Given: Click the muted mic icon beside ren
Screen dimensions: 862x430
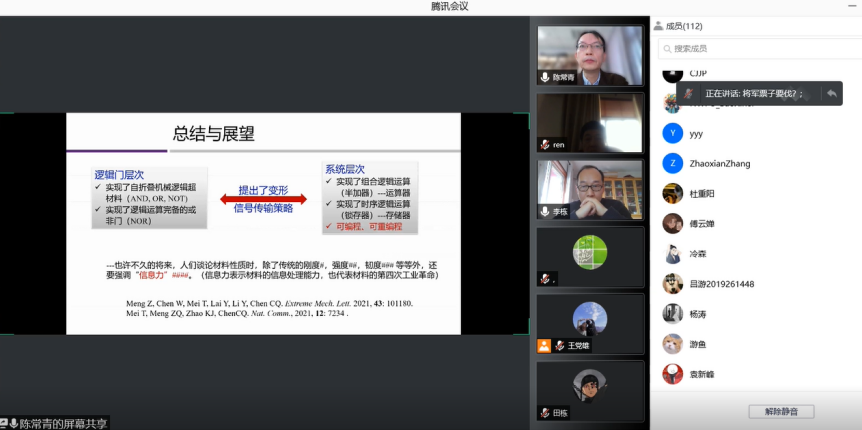Looking at the screenshot, I should click(x=545, y=145).
